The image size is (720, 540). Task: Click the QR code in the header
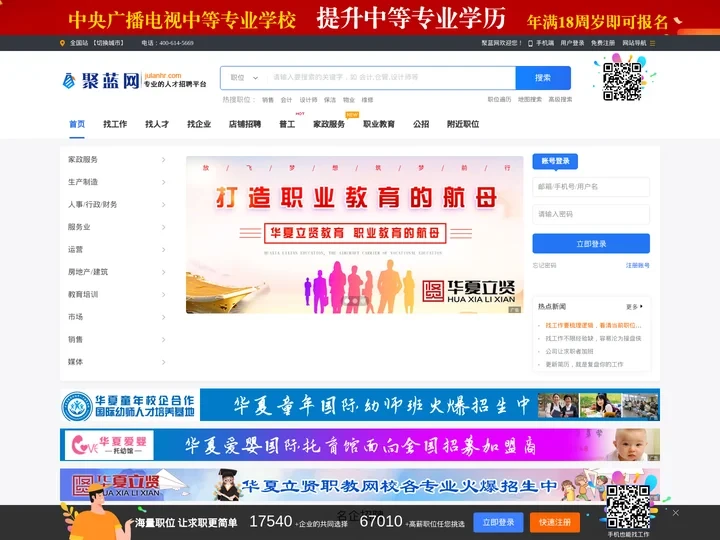[x=622, y=81]
